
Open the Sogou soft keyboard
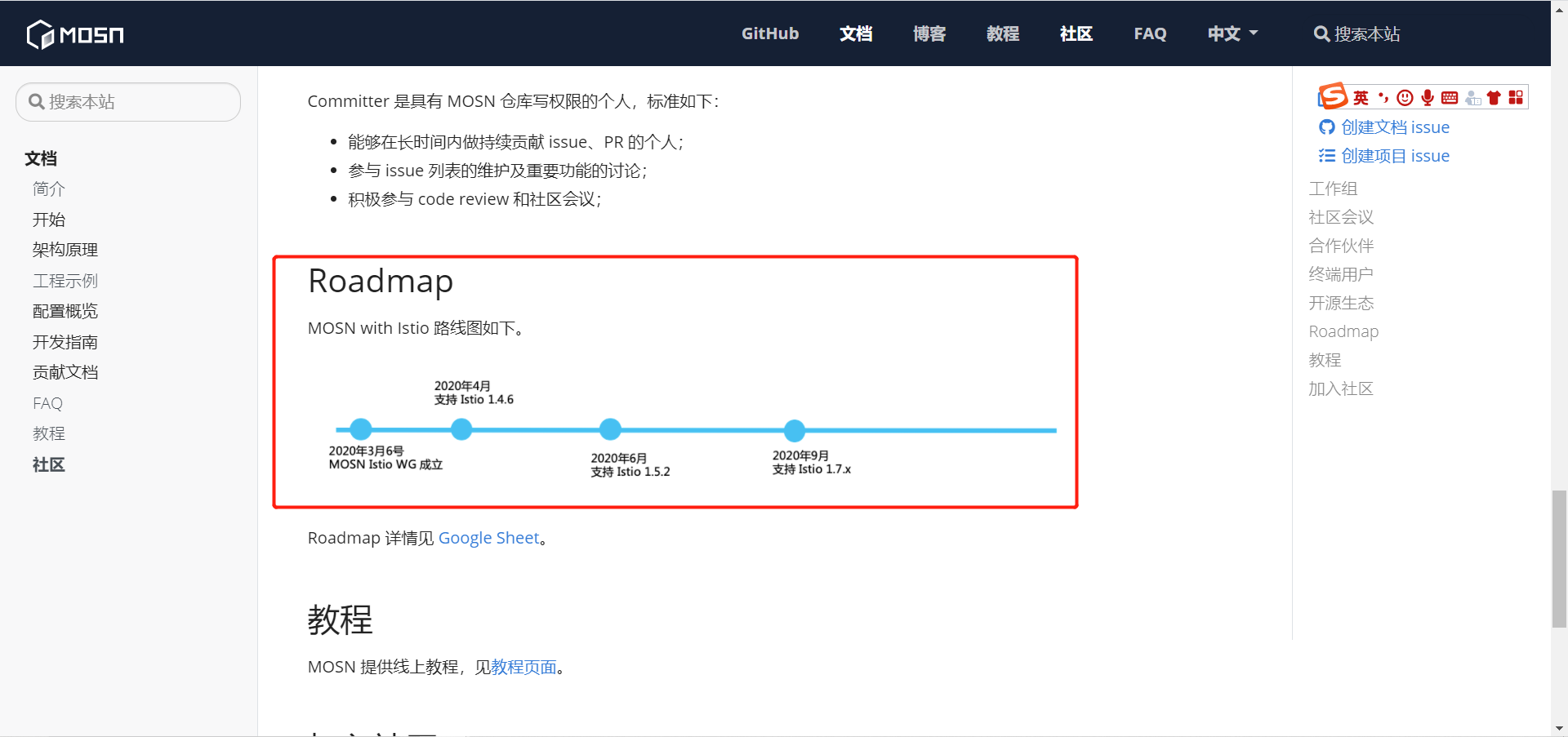coord(1450,98)
